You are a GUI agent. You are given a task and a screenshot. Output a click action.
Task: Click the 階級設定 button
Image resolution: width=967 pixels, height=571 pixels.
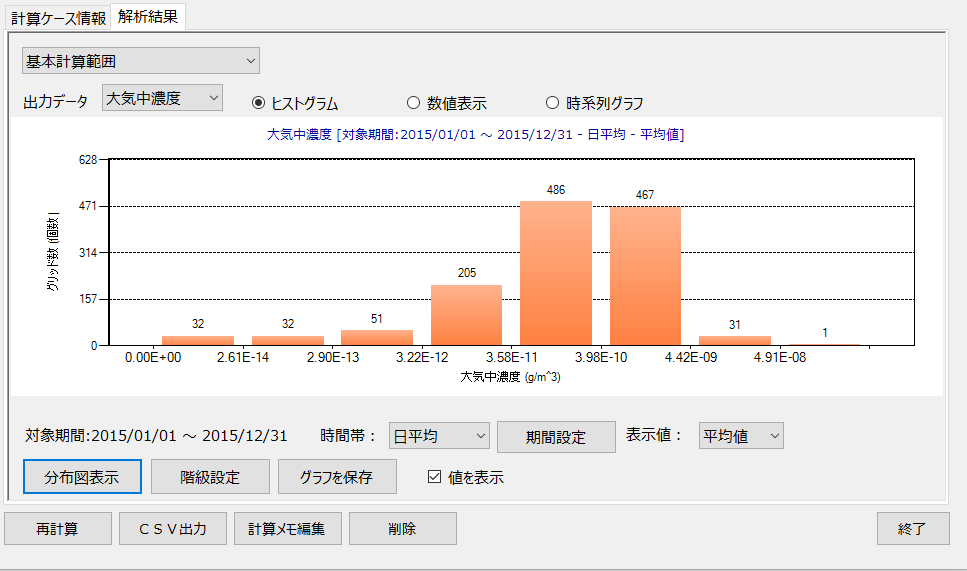[210, 477]
